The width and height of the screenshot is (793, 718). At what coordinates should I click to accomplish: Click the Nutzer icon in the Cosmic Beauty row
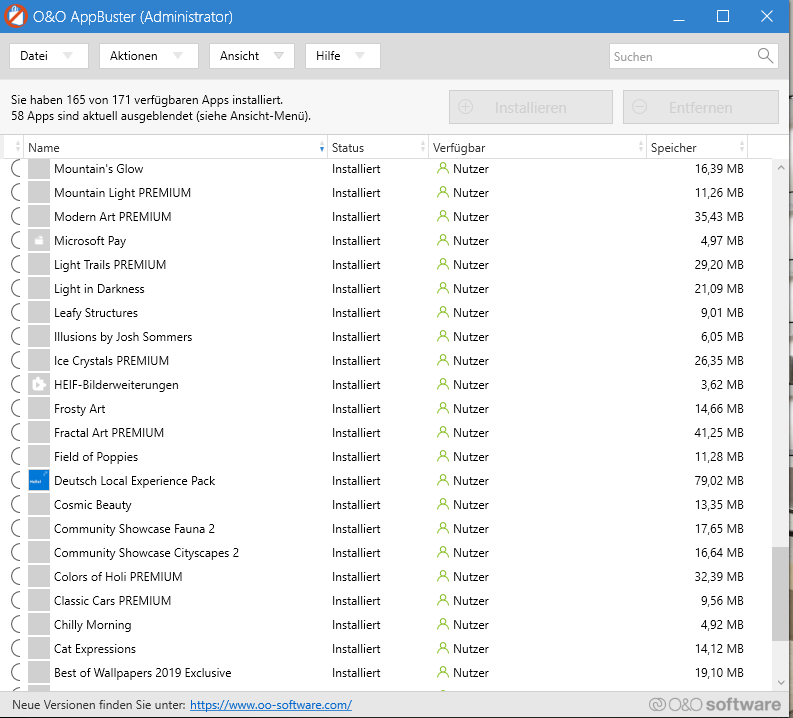click(443, 505)
